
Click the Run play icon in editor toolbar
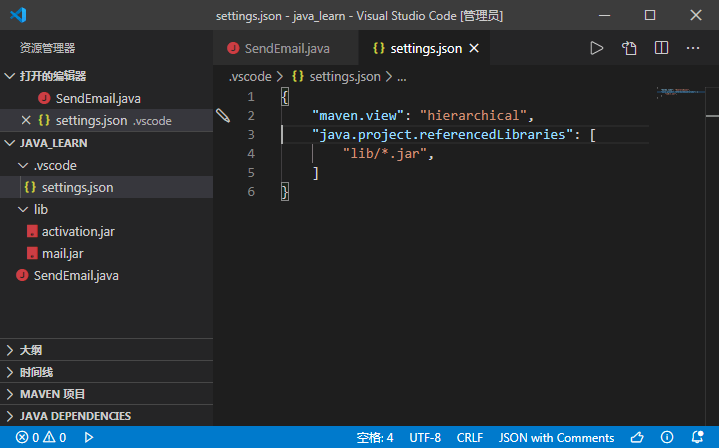pos(597,48)
